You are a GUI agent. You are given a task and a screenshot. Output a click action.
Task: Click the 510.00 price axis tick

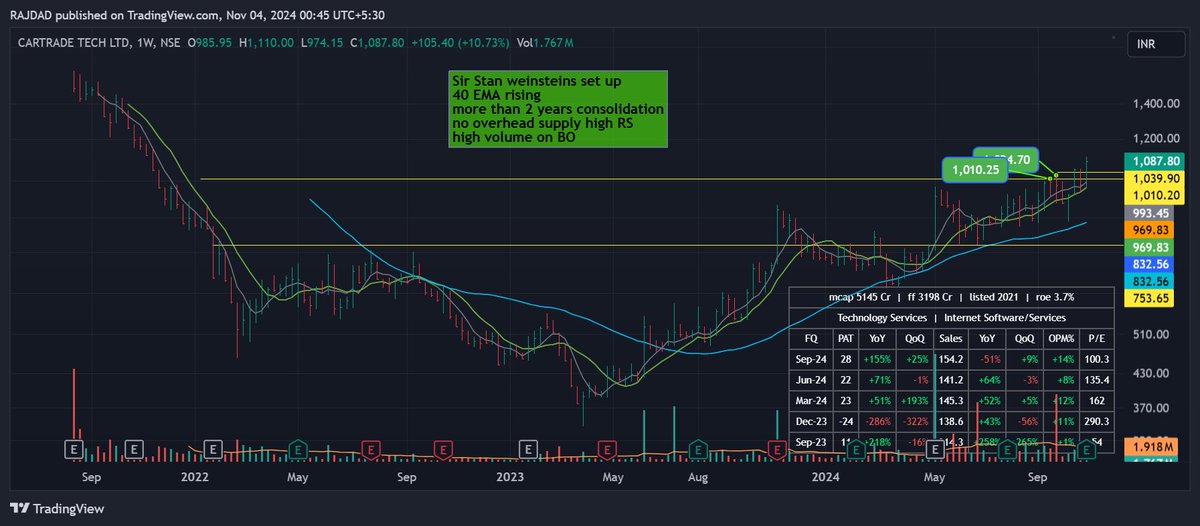[1153, 337]
